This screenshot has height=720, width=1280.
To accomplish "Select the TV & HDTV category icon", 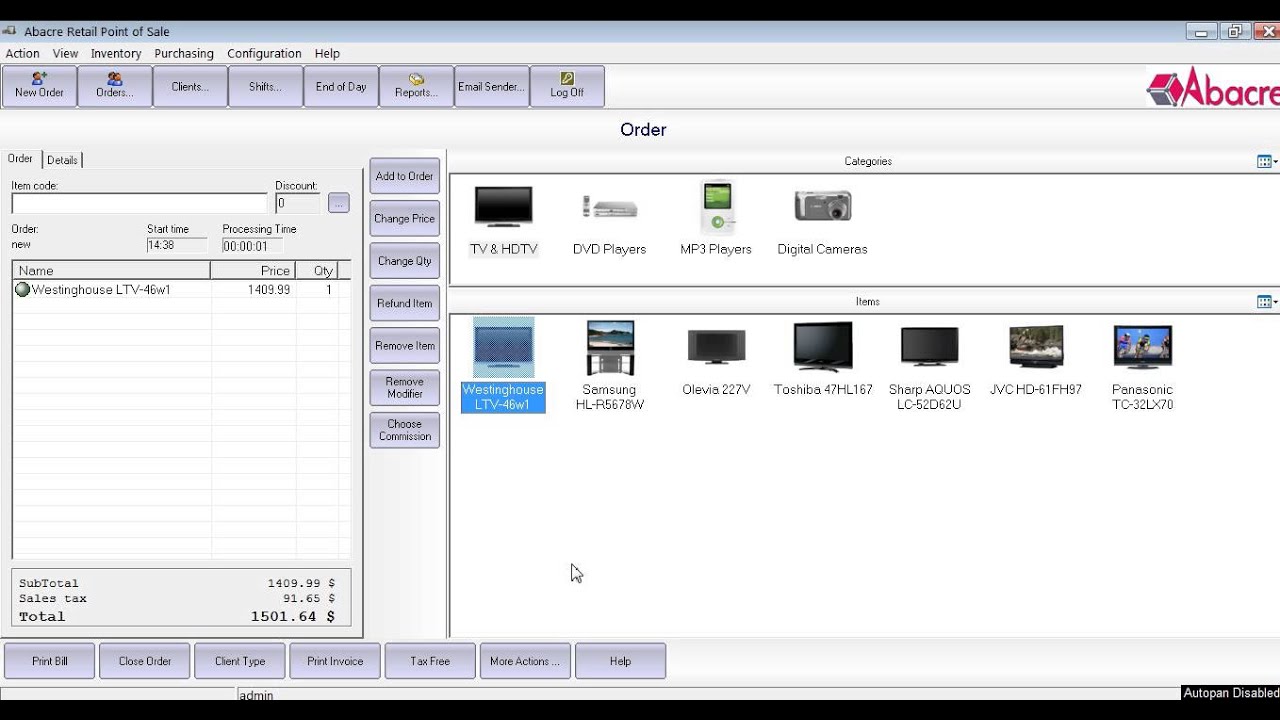I will [x=504, y=220].
